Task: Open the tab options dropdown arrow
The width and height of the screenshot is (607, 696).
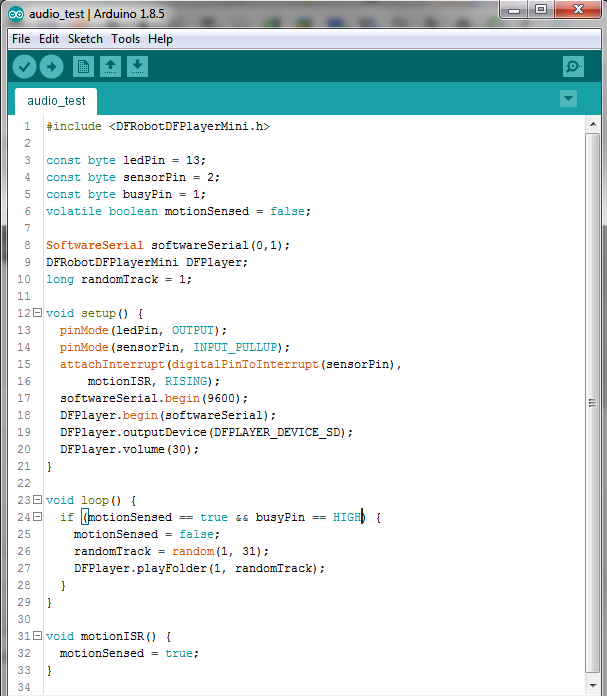Action: 568,99
